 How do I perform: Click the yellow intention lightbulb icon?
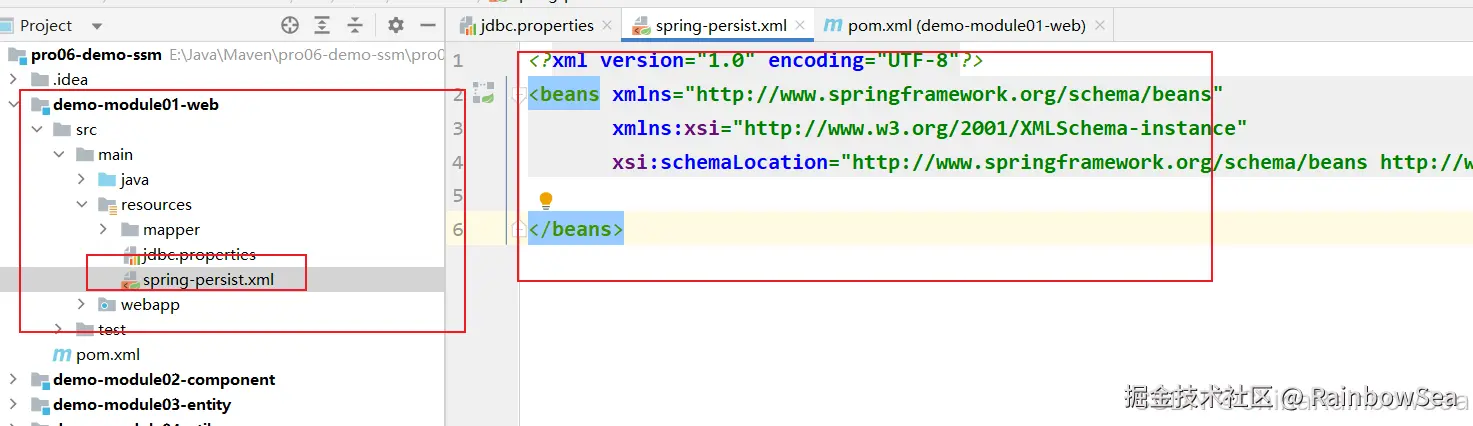pos(546,201)
